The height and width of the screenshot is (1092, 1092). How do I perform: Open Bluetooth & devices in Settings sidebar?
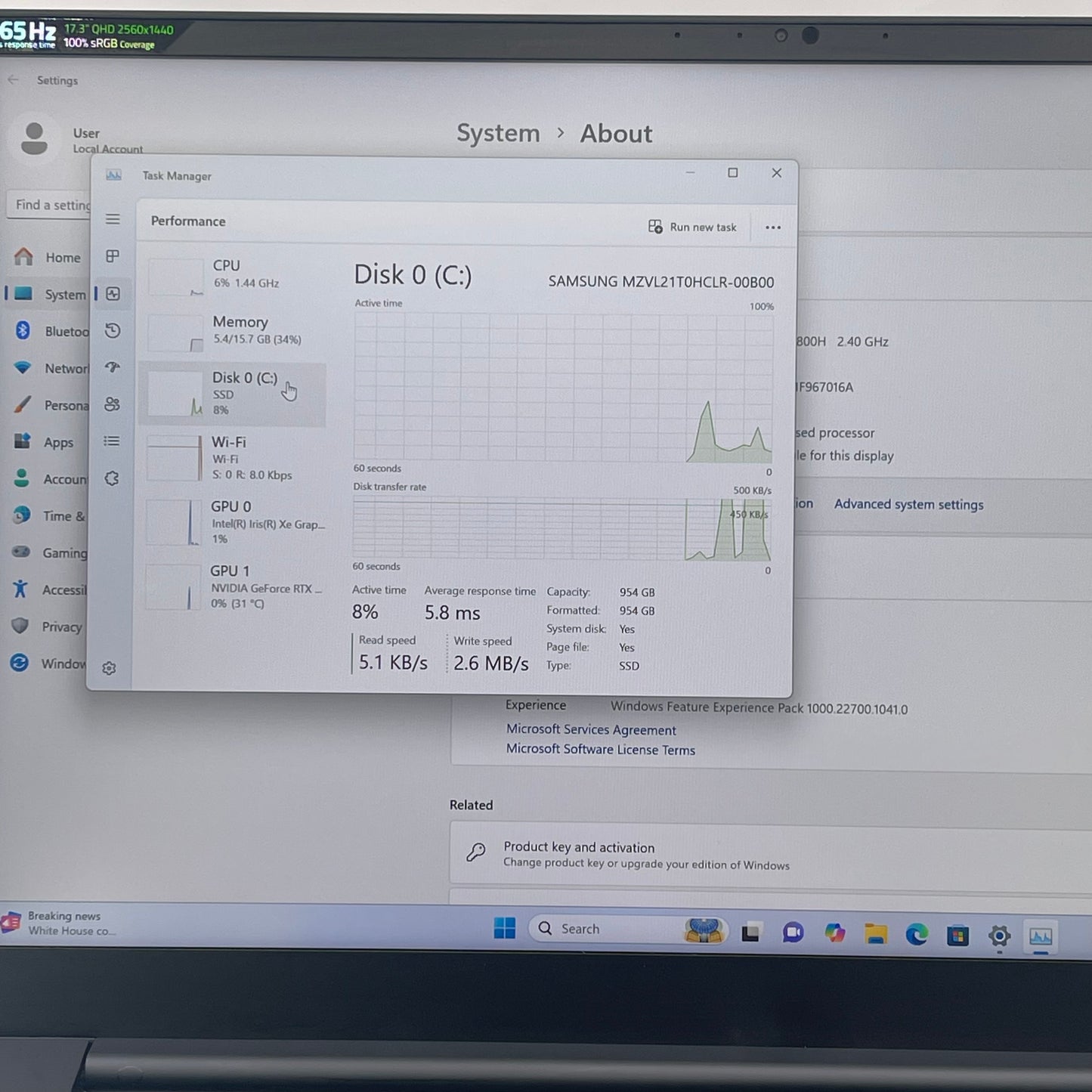tap(50, 331)
